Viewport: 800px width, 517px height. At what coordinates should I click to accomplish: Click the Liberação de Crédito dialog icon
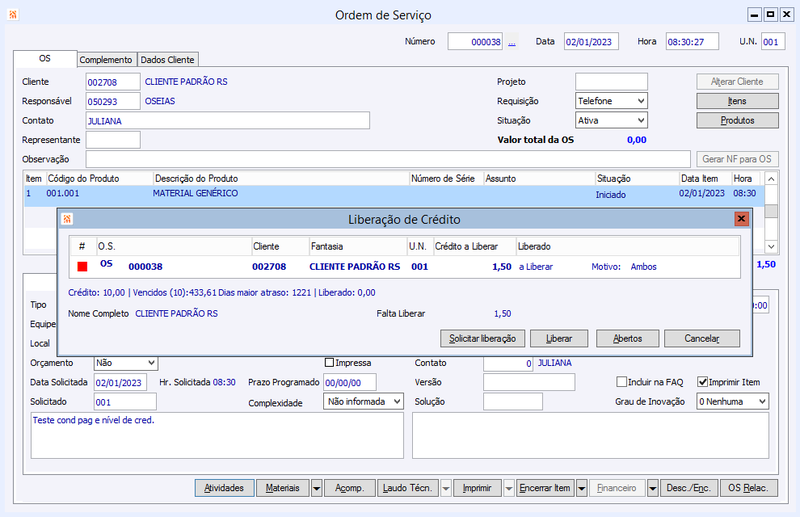(x=68, y=219)
